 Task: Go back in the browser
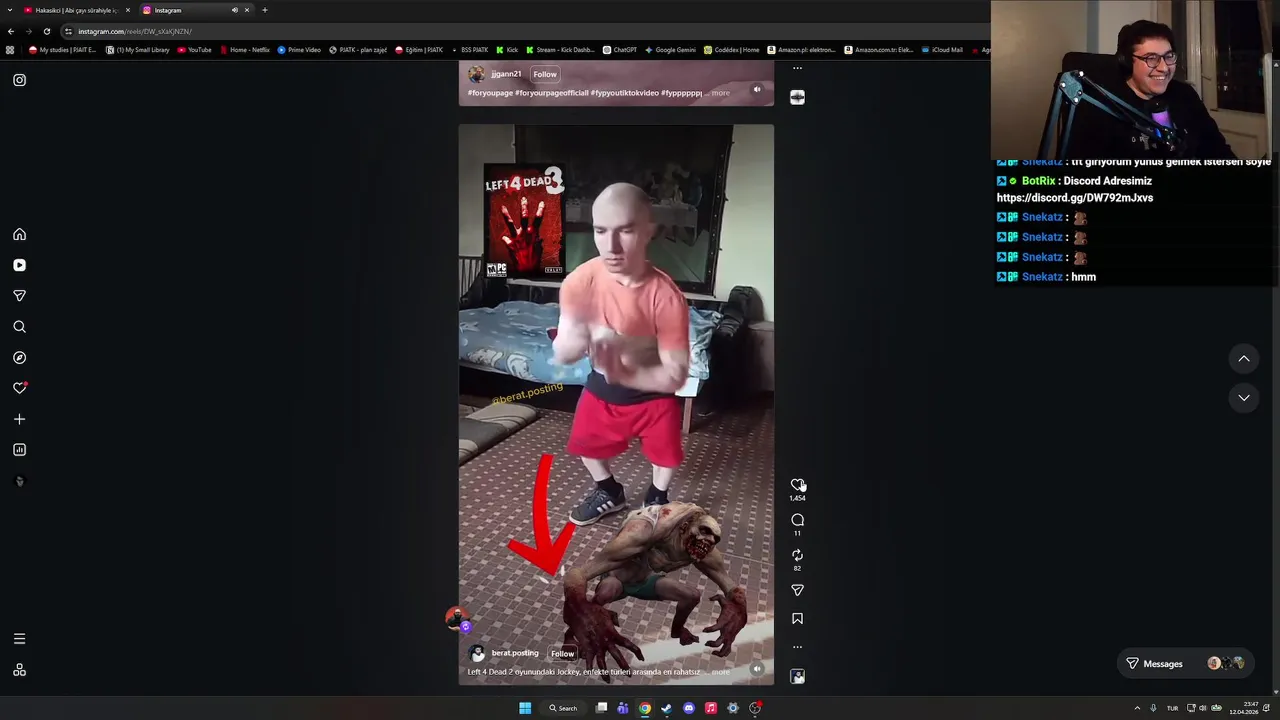(11, 31)
